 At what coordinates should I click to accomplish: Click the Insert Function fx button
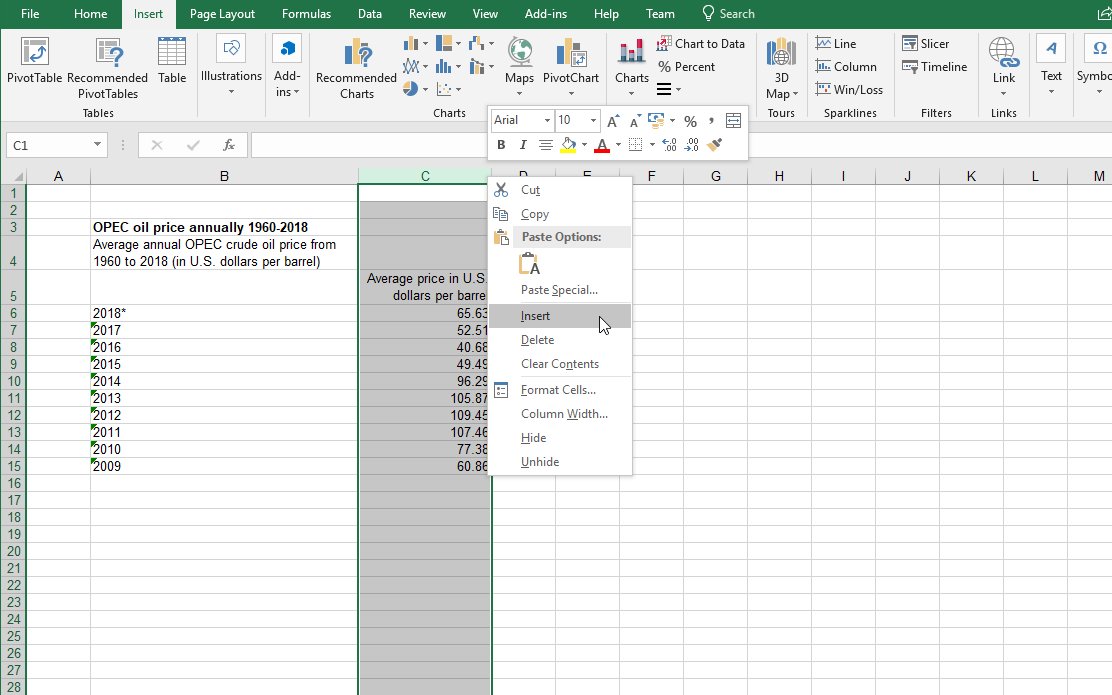click(x=228, y=145)
